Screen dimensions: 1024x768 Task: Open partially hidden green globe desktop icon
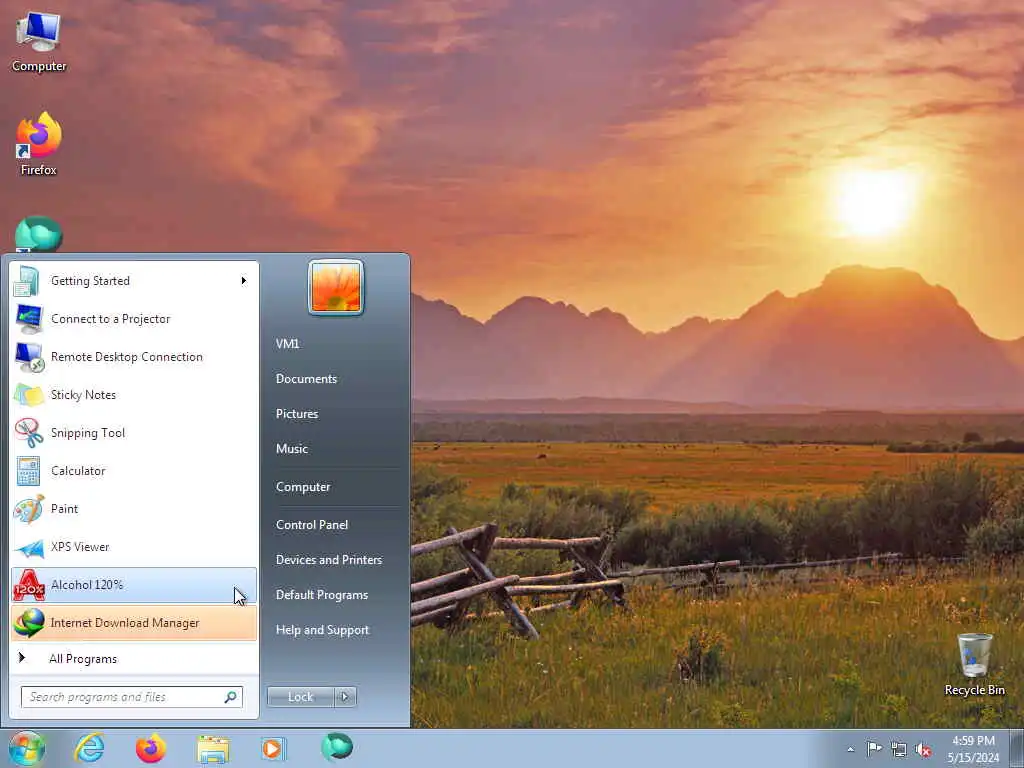39,234
